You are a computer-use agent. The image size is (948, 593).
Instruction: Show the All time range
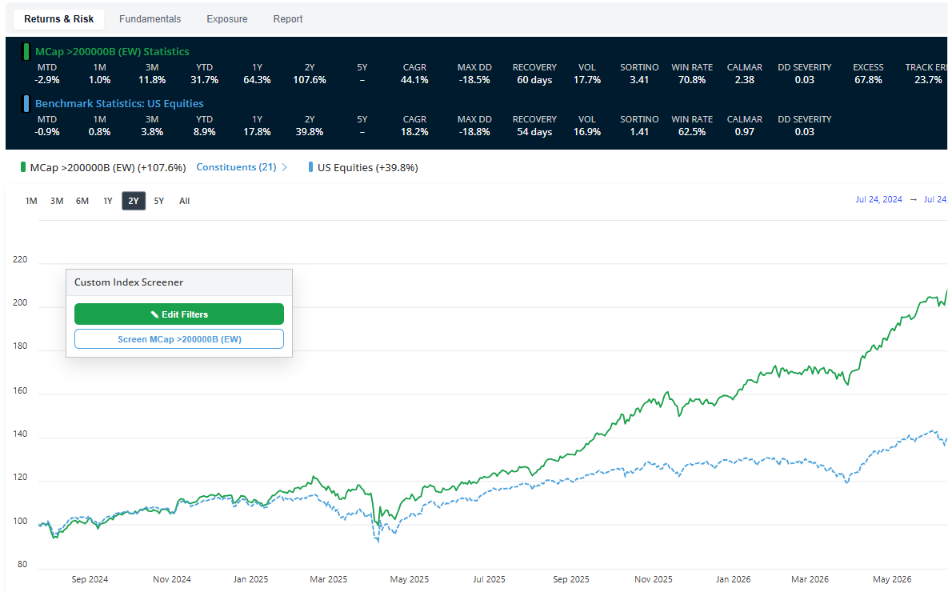click(184, 201)
